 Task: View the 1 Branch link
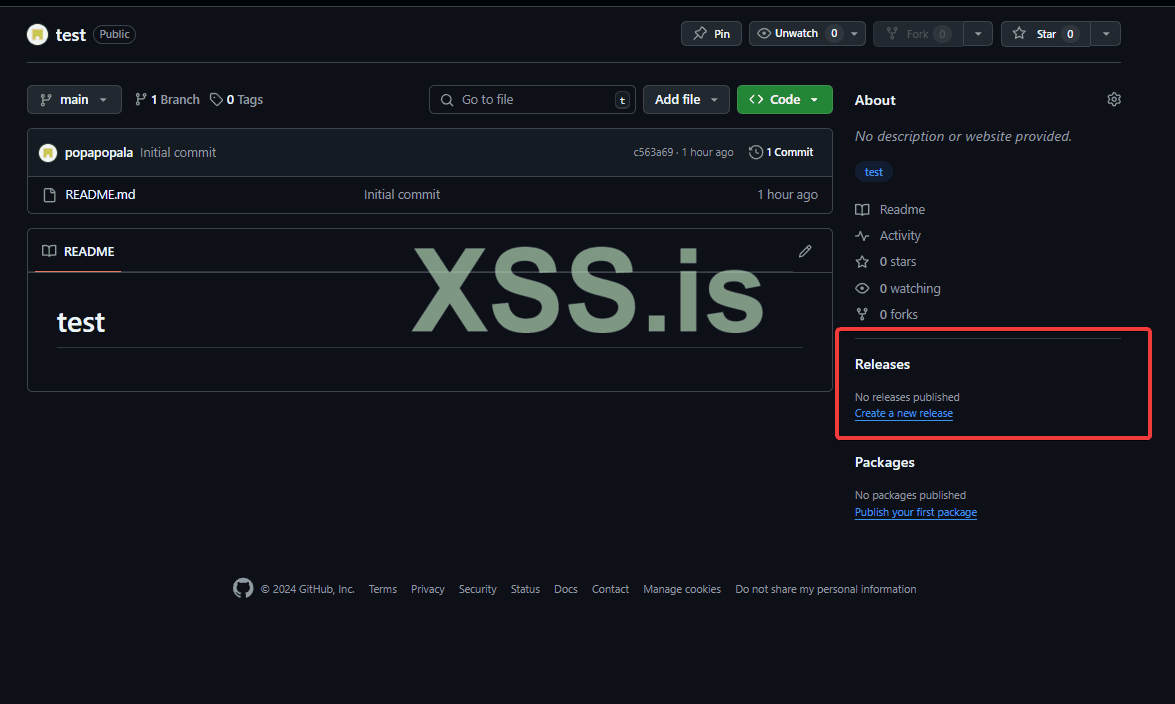click(167, 100)
